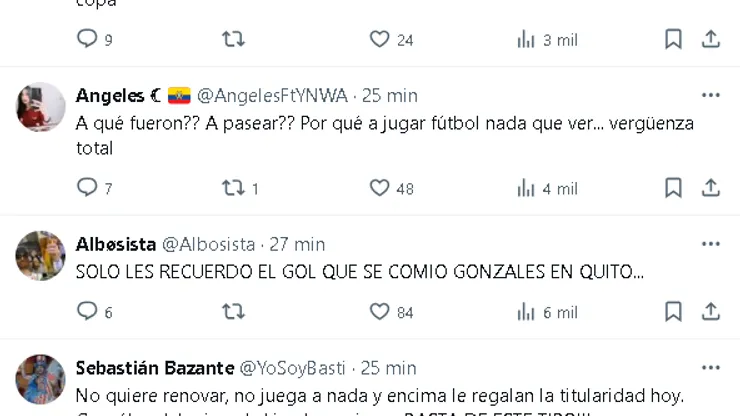This screenshot has height=416, width=740.
Task: View analytics showing 4 mil views
Action: 547,188
